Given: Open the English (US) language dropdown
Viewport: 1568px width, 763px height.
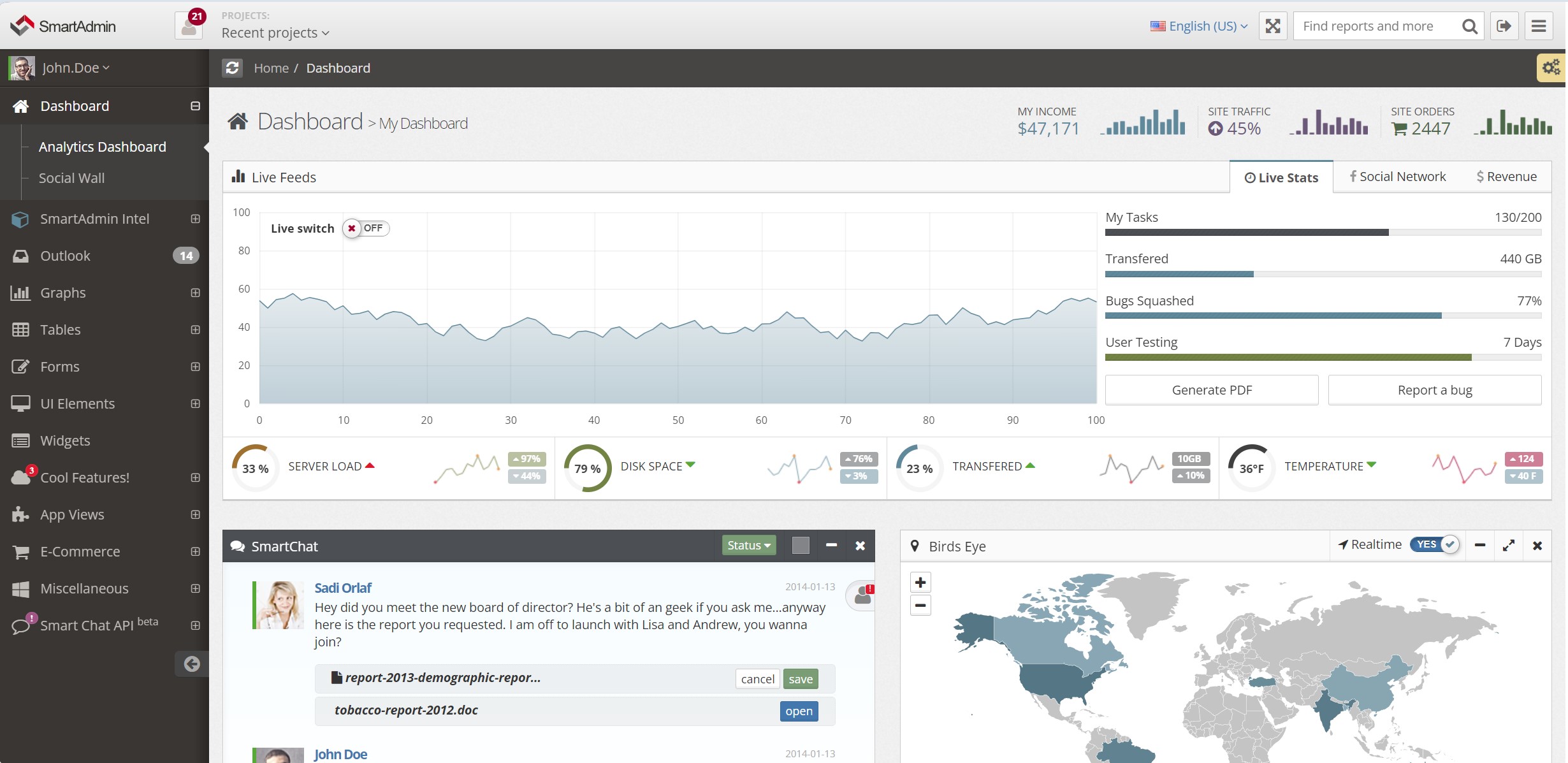Looking at the screenshot, I should pos(1199,26).
